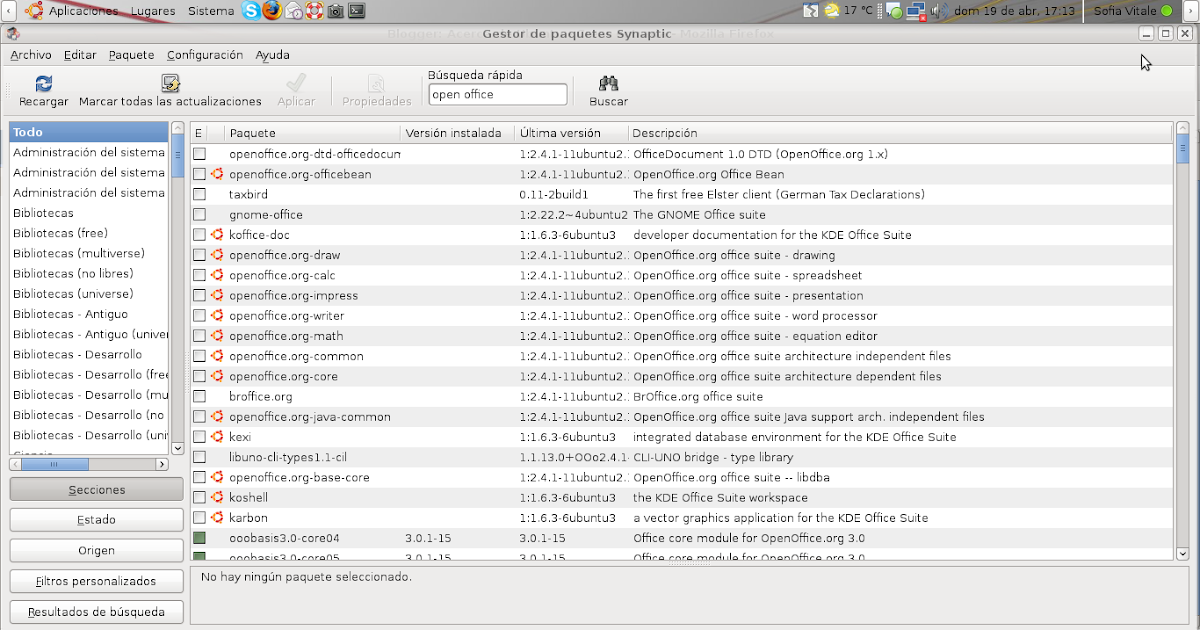Click the volume speaker tray icon
The height and width of the screenshot is (630, 1200).
939,11
